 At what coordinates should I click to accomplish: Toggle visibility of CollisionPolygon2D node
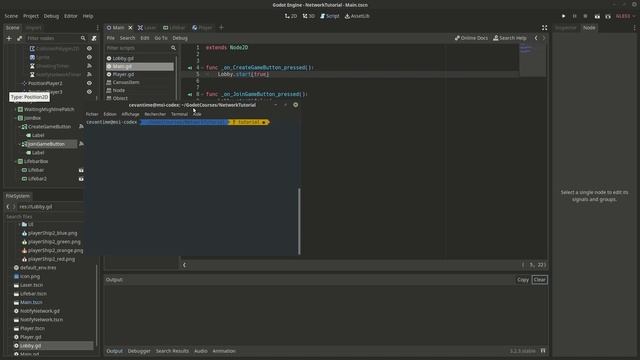click(x=89, y=48)
